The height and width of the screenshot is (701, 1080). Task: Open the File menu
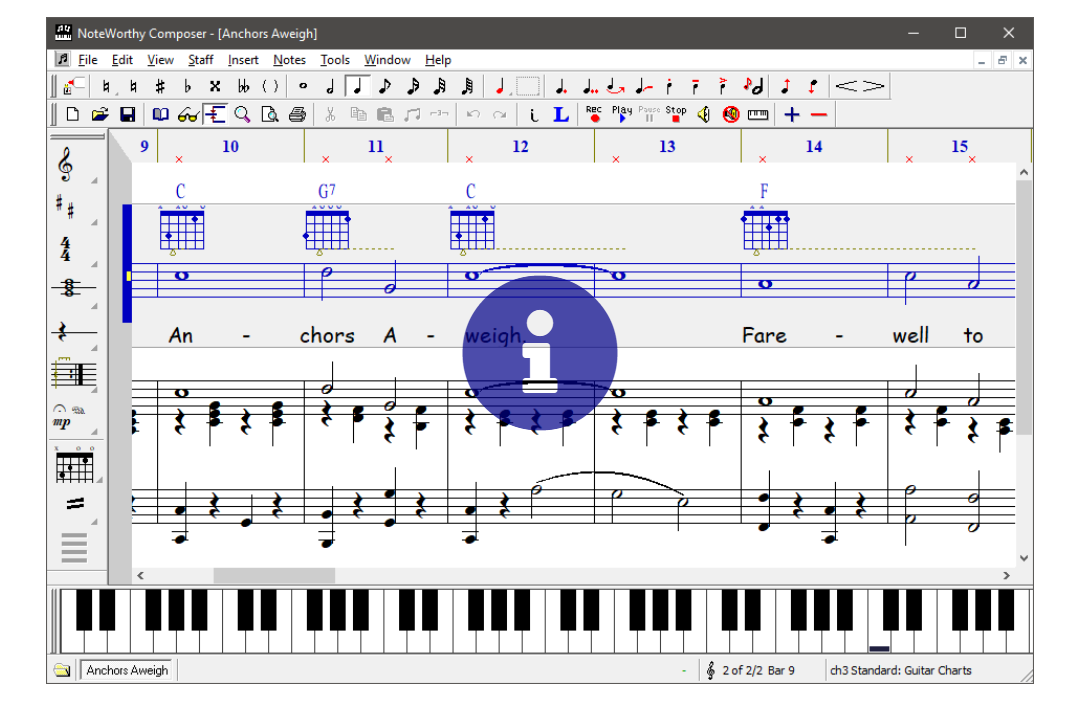(87, 60)
